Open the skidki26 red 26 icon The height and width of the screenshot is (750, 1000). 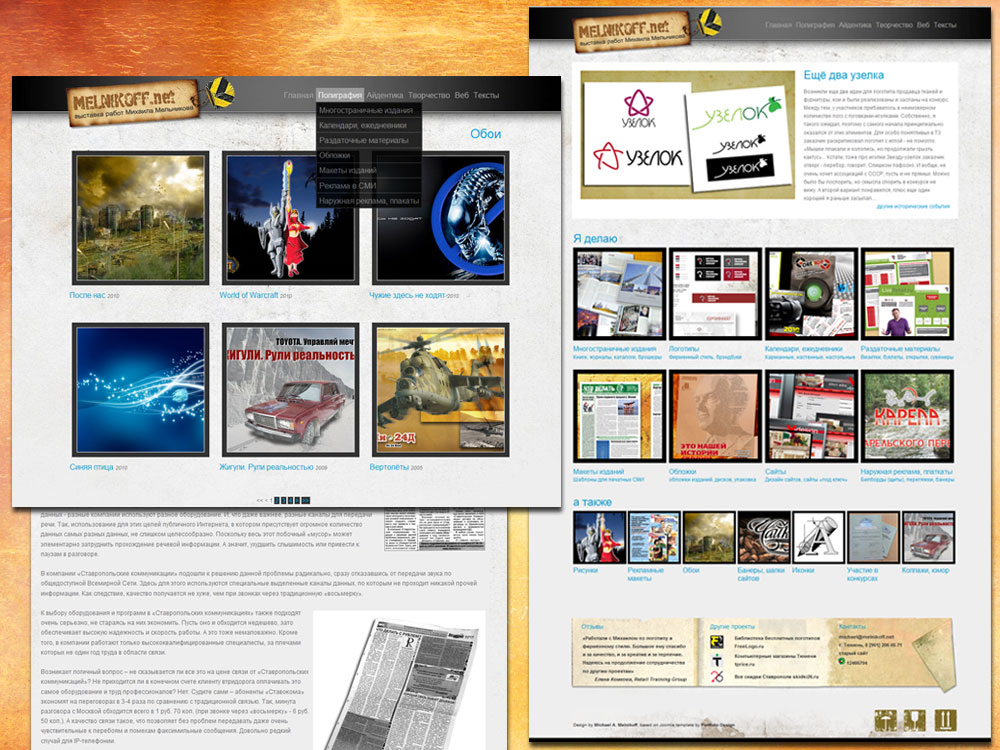tap(717, 677)
